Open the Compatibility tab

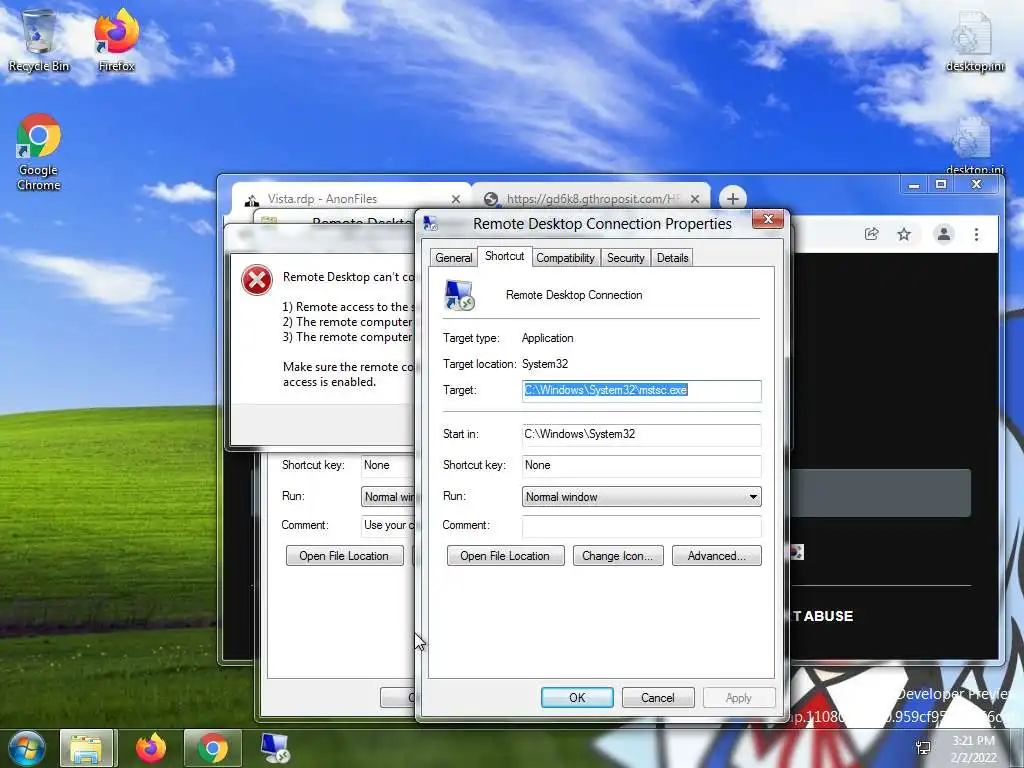(566, 258)
